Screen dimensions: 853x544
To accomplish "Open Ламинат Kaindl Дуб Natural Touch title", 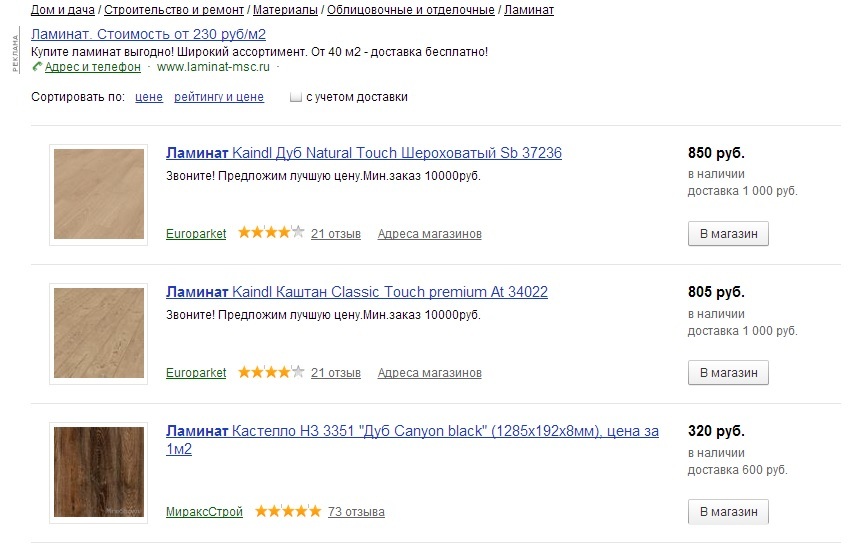I will (364, 153).
